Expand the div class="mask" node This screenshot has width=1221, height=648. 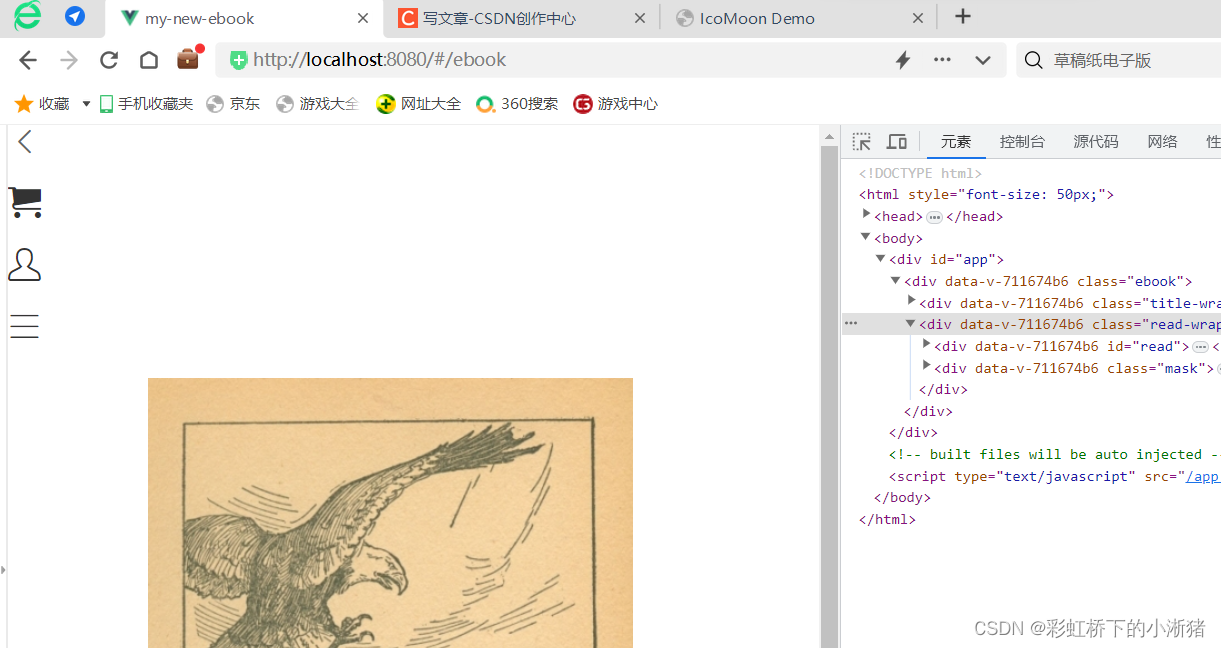(927, 366)
